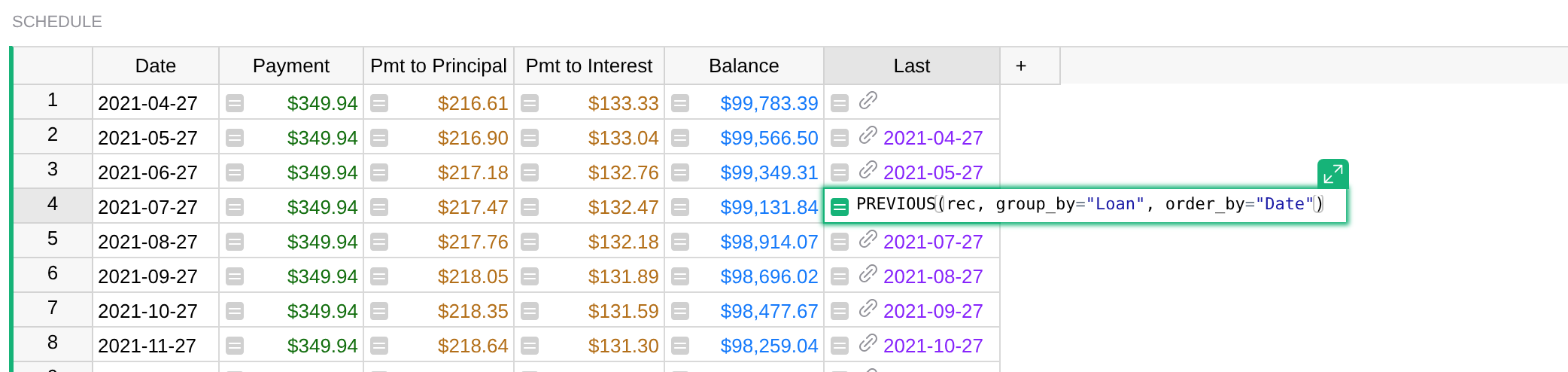Click the SCHEDULE section title
1568x372 pixels.
57,22
